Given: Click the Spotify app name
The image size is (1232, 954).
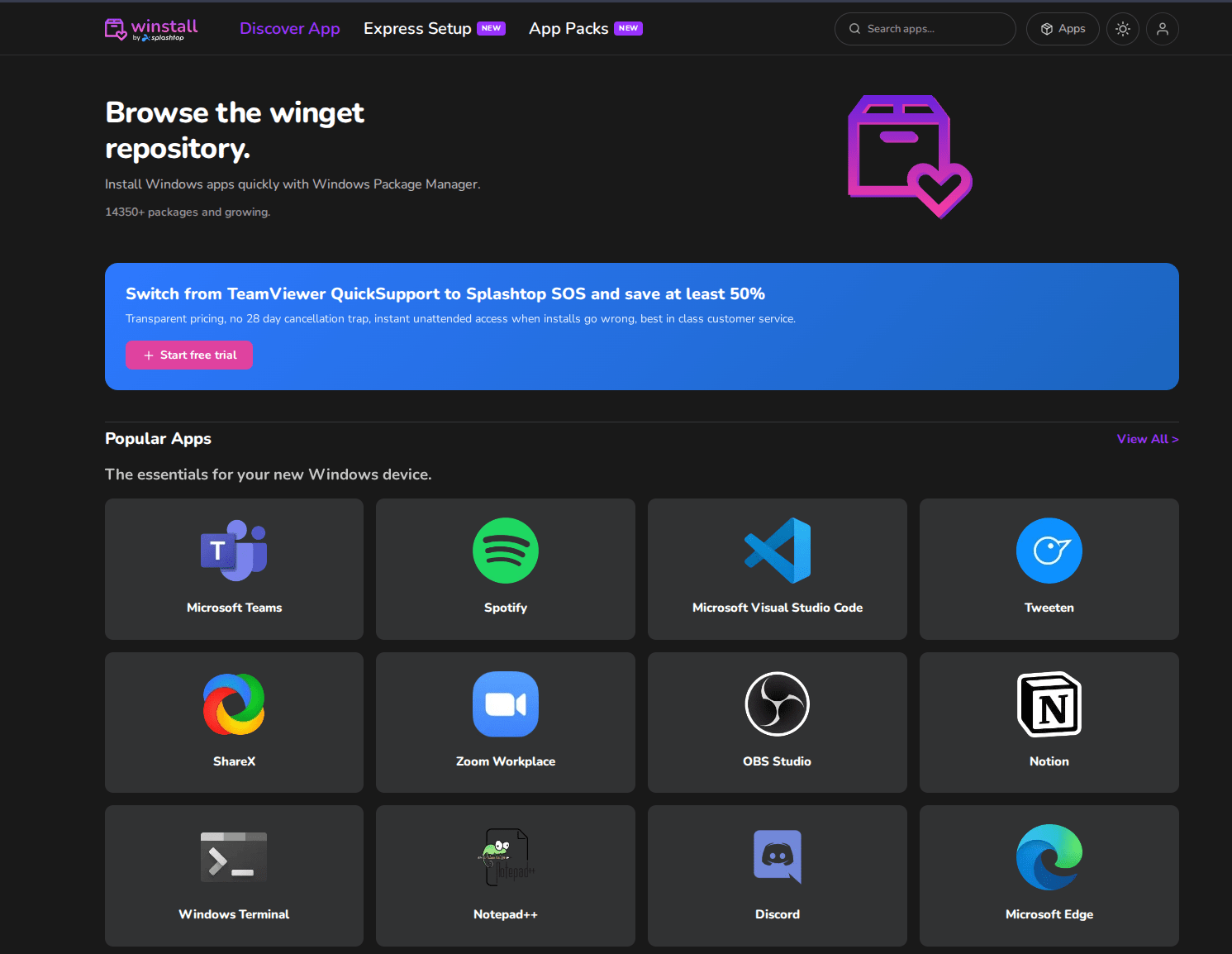Looking at the screenshot, I should click(x=506, y=608).
